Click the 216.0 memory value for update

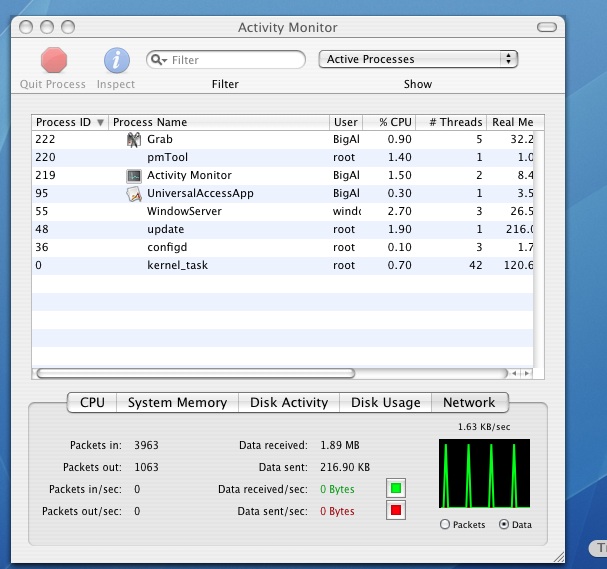point(520,229)
